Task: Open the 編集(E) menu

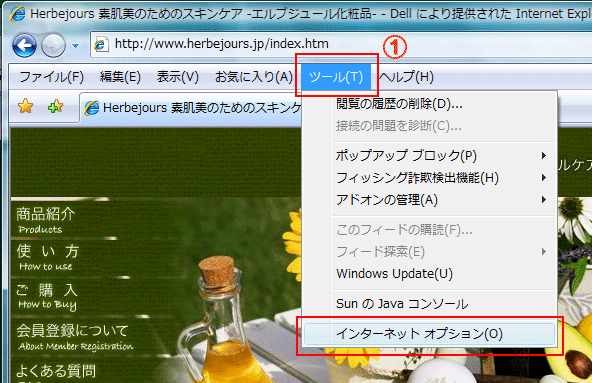Action: coord(120,77)
